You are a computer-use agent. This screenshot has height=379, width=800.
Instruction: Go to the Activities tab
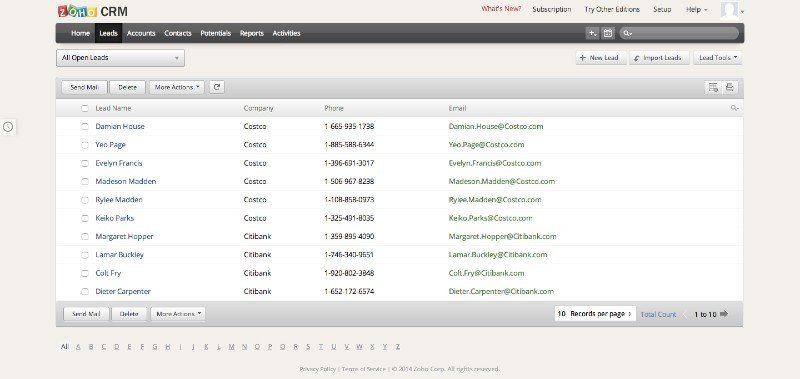tap(286, 33)
